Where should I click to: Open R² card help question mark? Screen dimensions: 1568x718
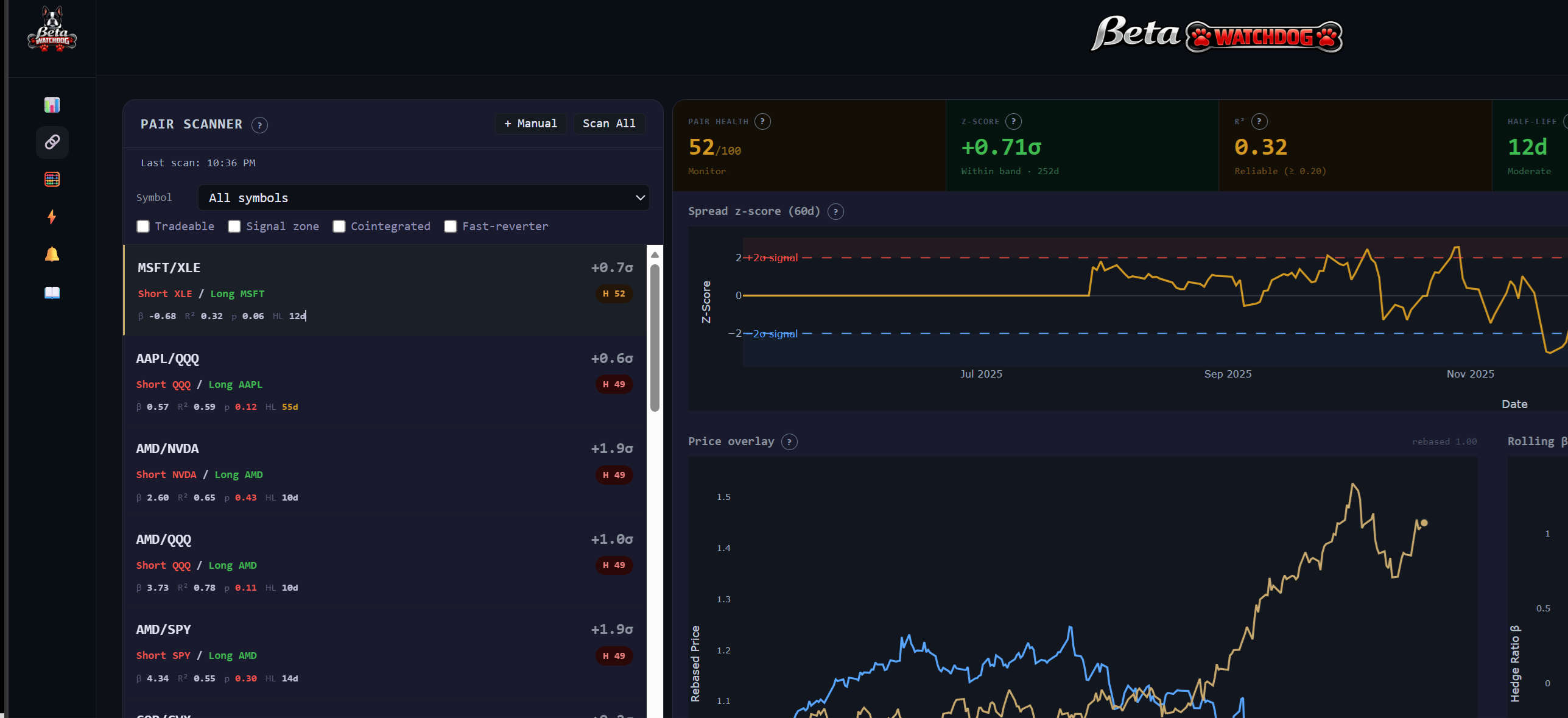click(1259, 121)
